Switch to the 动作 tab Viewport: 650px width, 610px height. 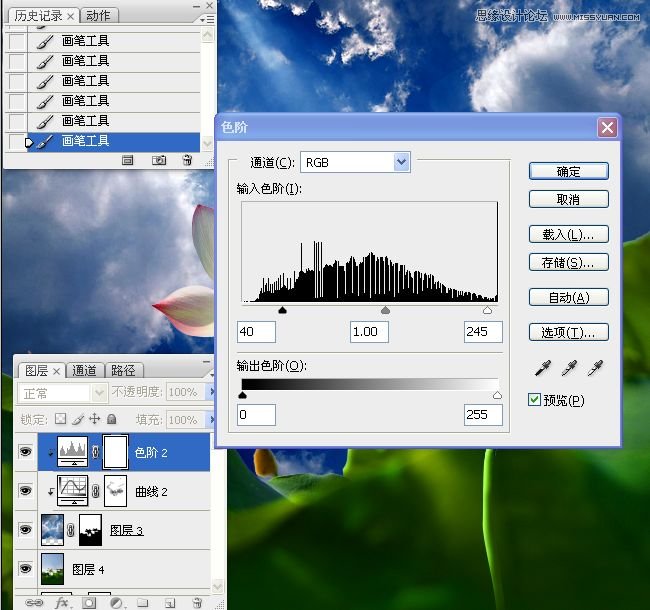click(x=98, y=16)
